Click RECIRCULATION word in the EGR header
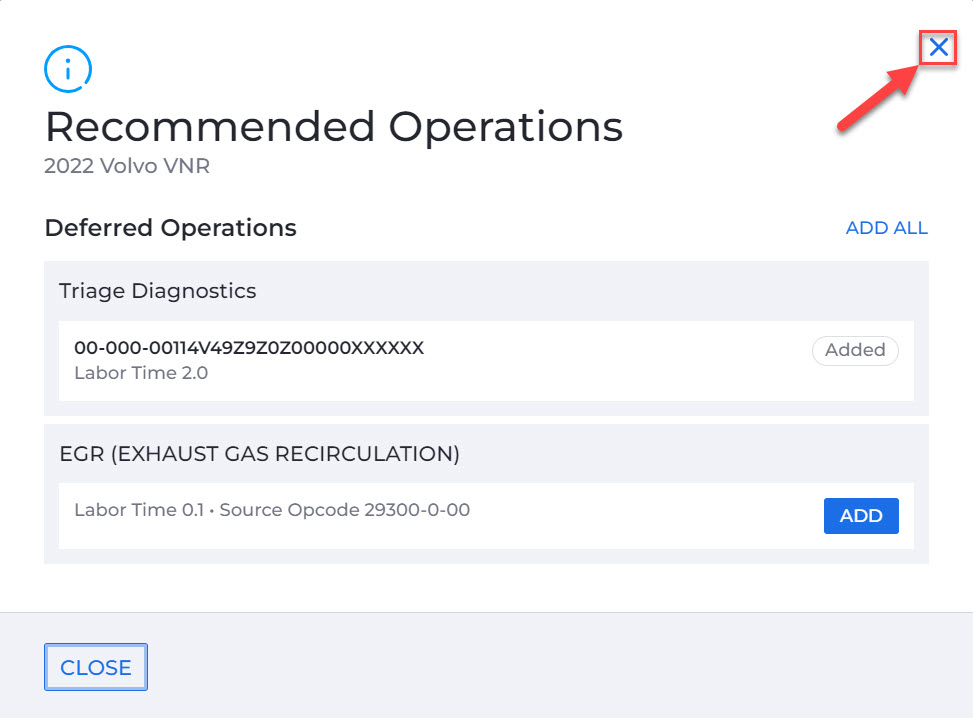The height and width of the screenshot is (718, 973). 367,454
